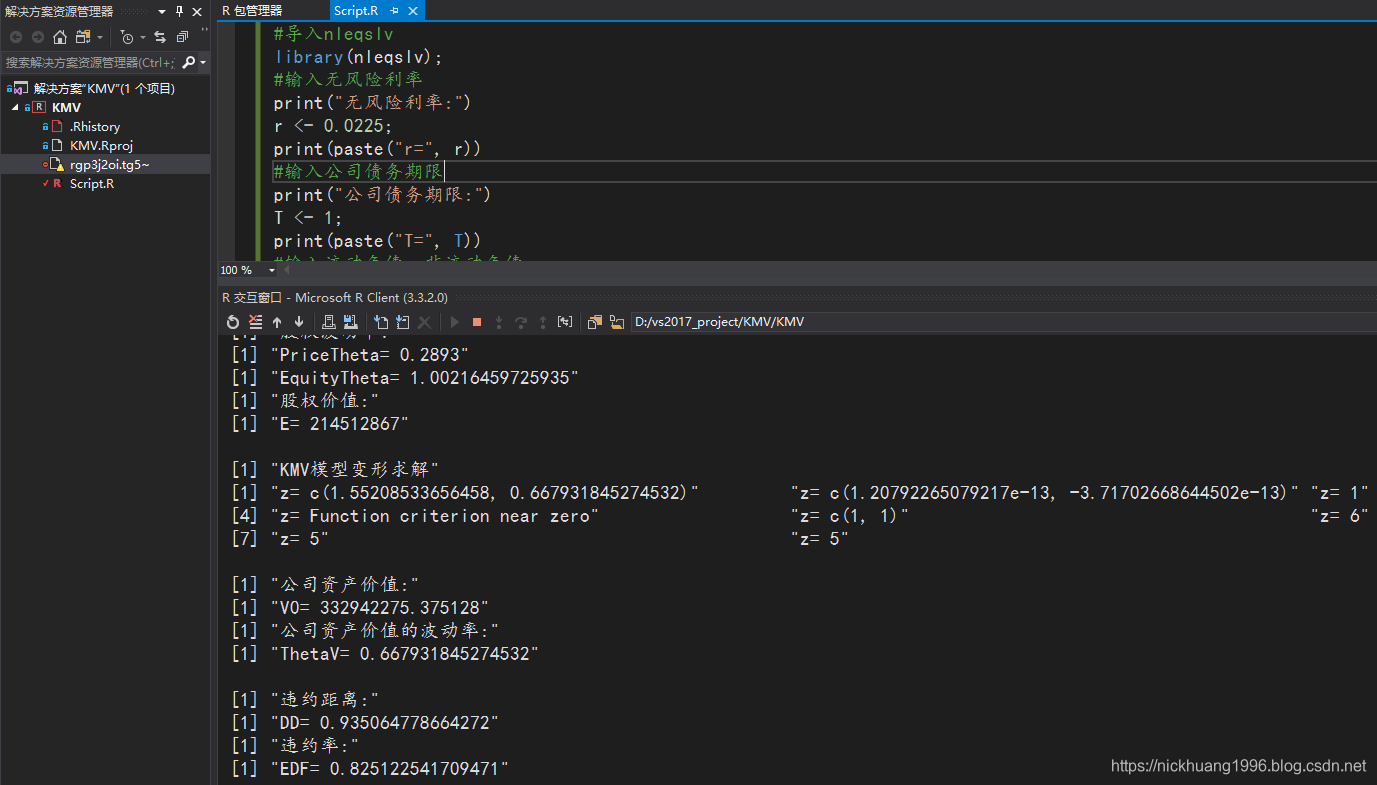The width and height of the screenshot is (1377, 785).
Task: Click the Forward arrow in Solution Explorer toolbar
Action: (x=38, y=37)
